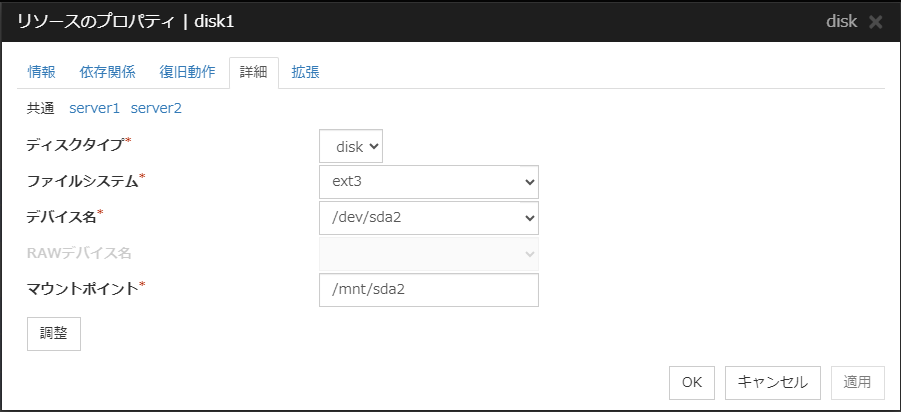Viewport: 901px width, 412px height.
Task: Go to the 復旧動作 tab
Action: pos(187,72)
